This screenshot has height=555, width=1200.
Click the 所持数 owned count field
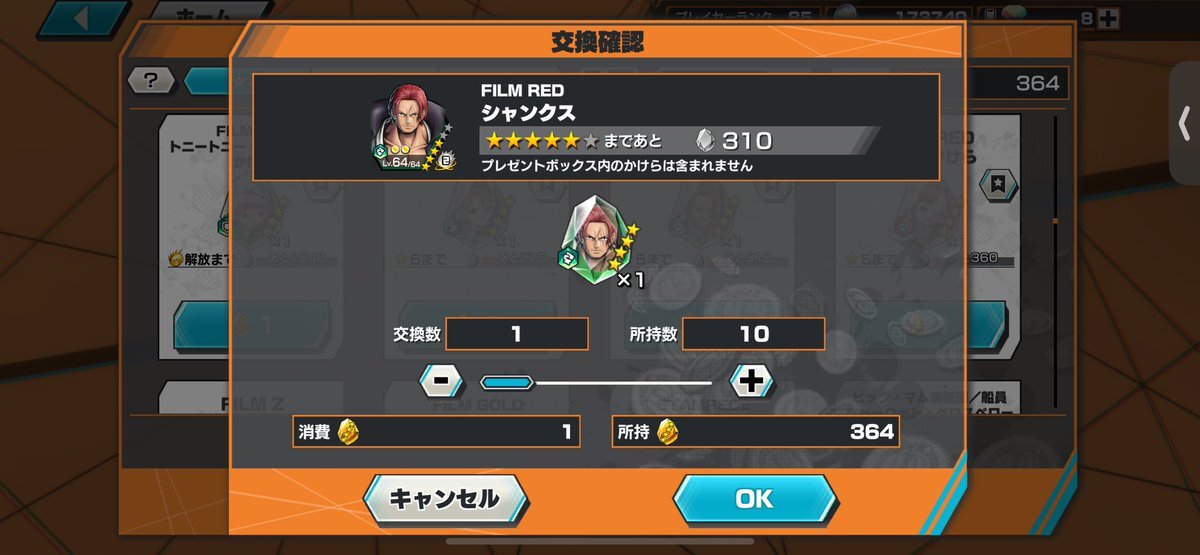click(x=753, y=334)
